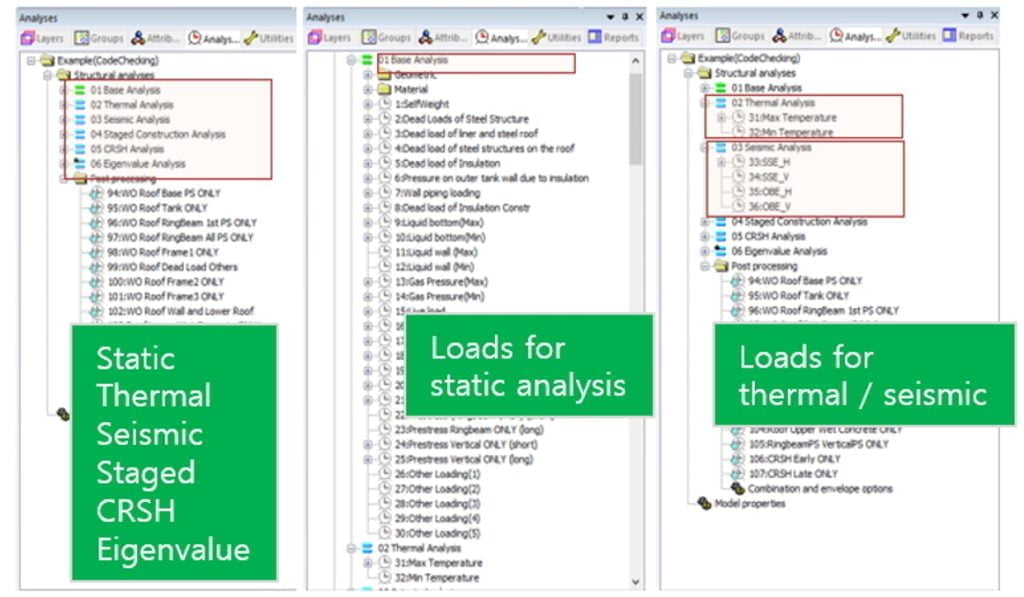
Task: Click the Layers tab icon in left panel
Action: coord(27,38)
